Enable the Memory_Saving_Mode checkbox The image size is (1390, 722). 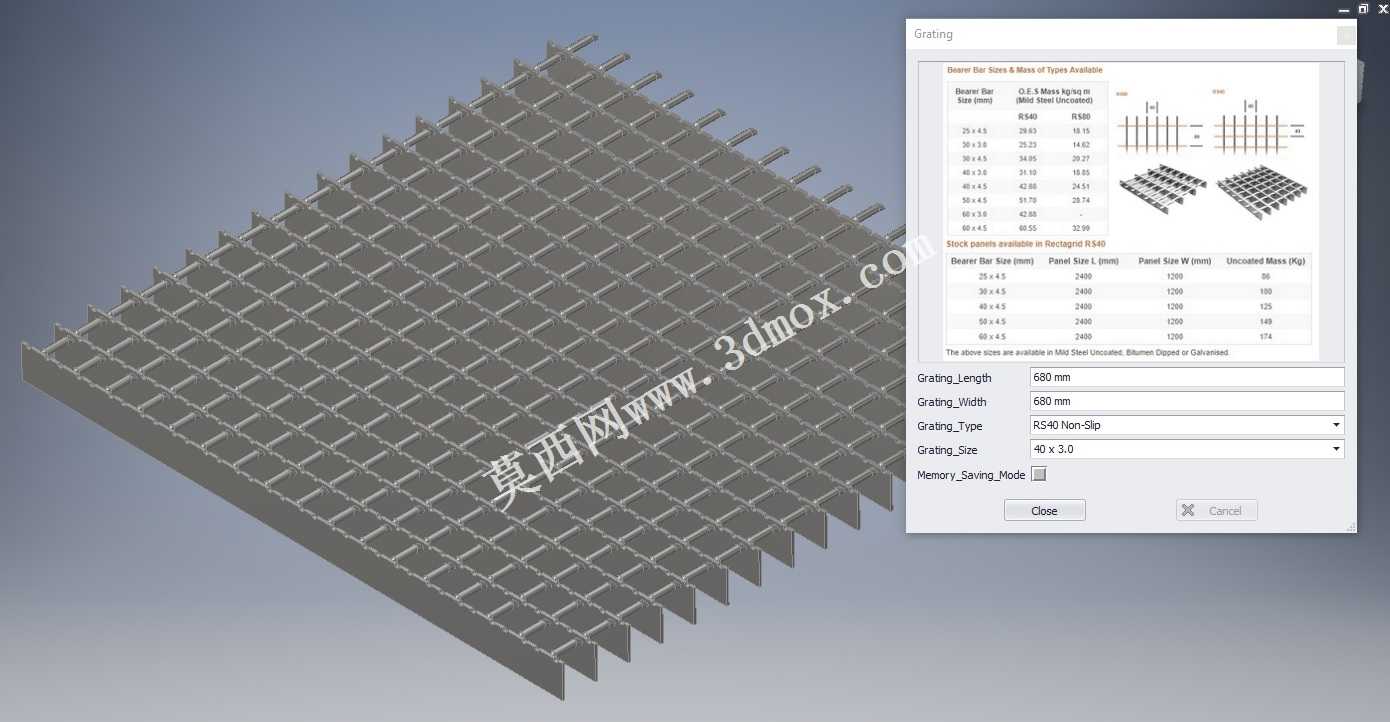click(x=1039, y=474)
